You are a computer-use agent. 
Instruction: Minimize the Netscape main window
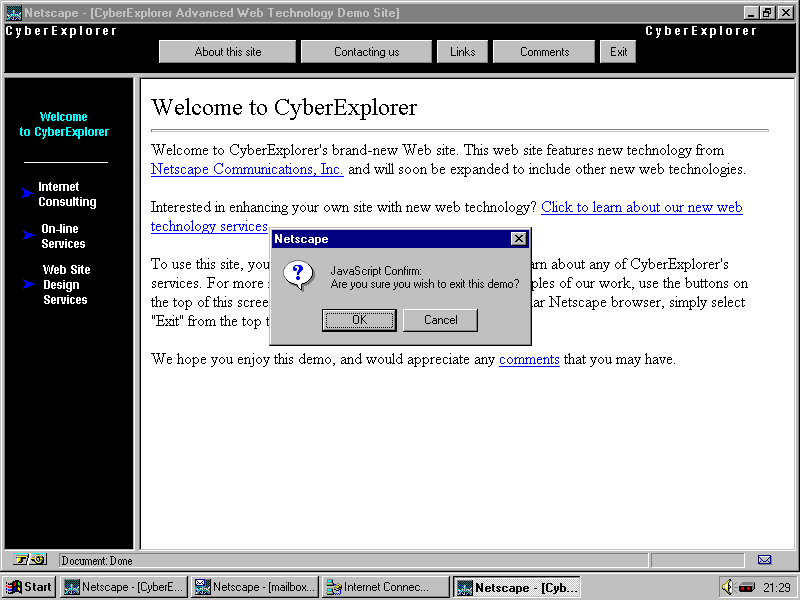pos(751,13)
